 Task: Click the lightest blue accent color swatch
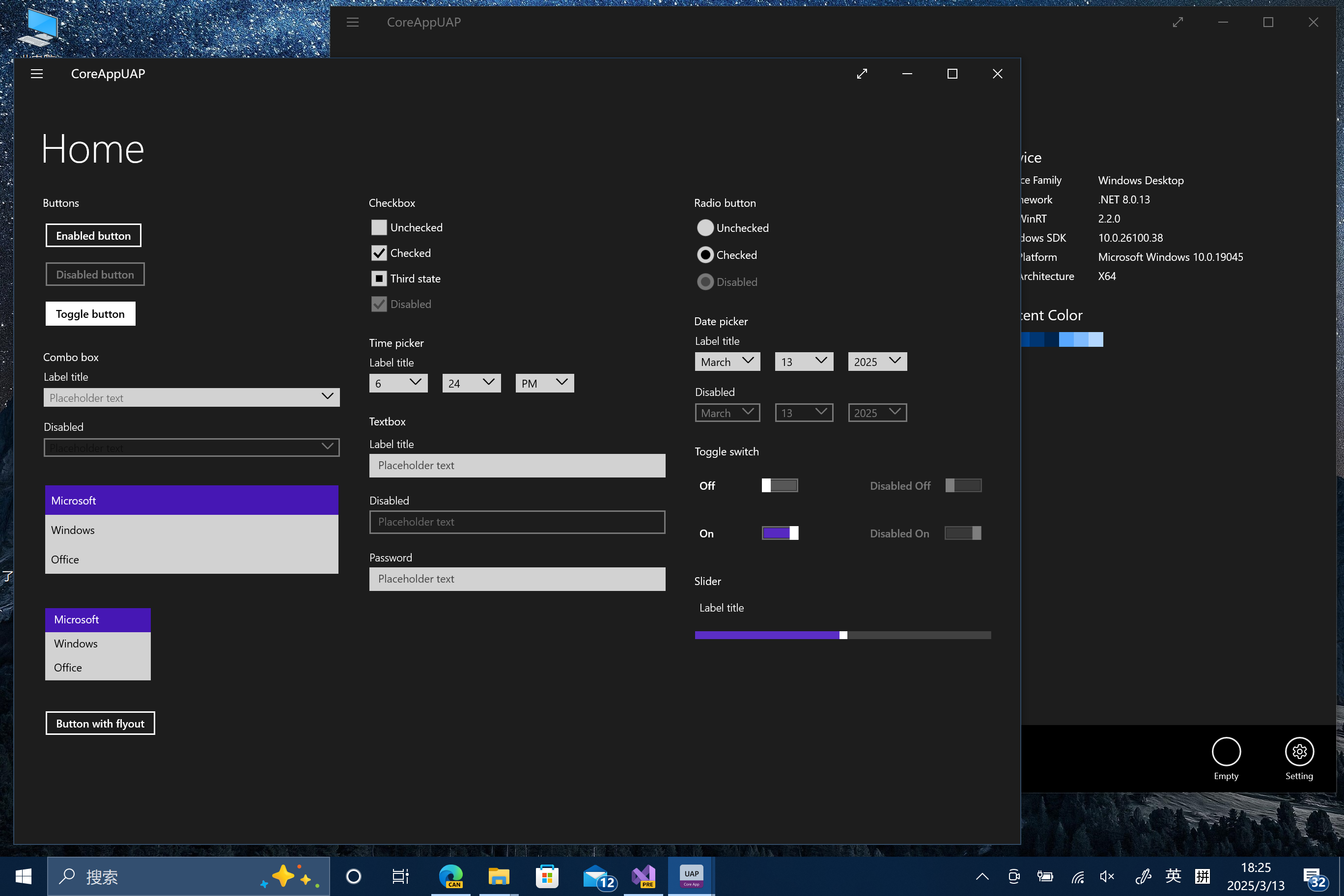[x=1096, y=339]
